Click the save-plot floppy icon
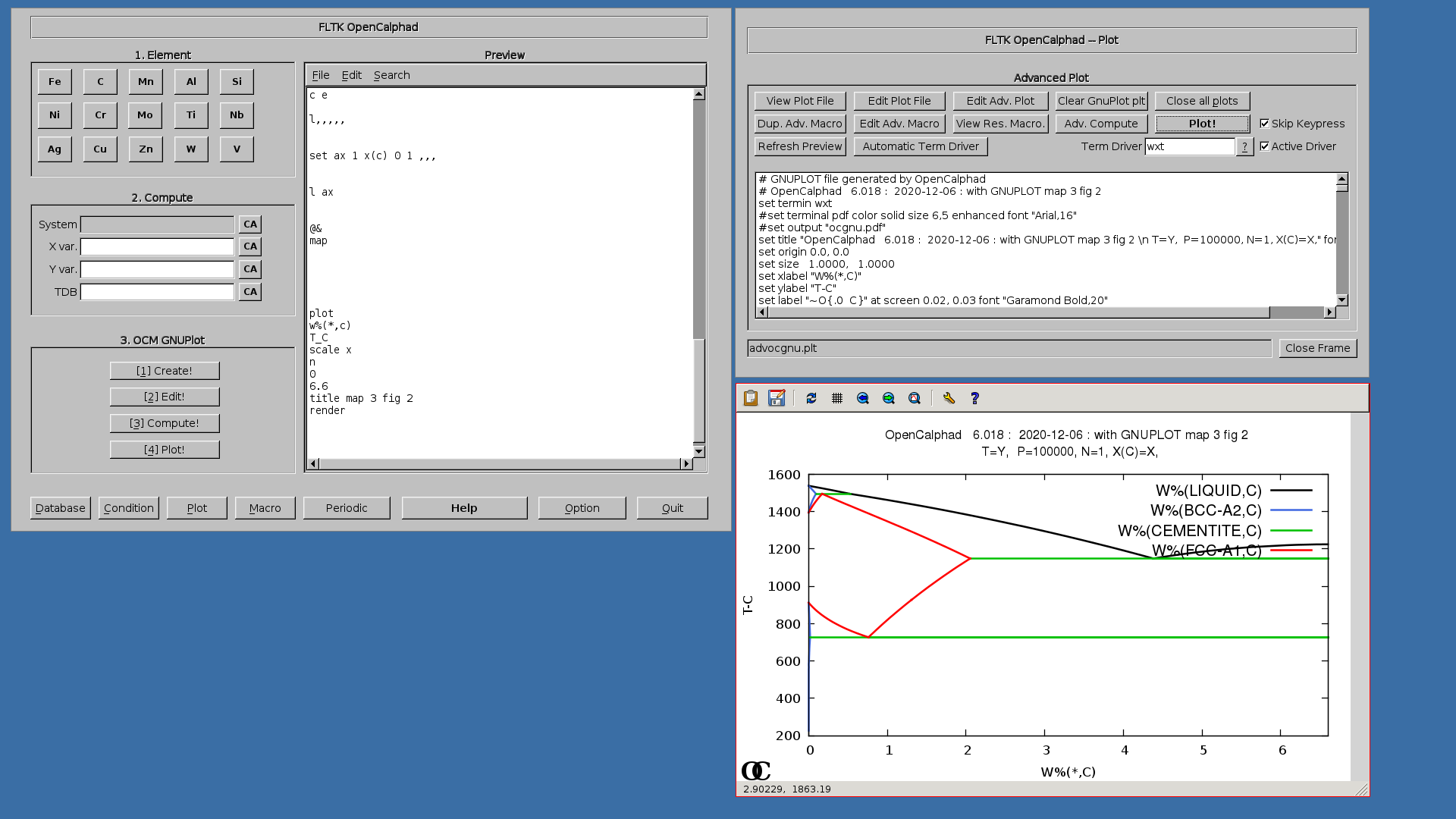 [x=777, y=398]
